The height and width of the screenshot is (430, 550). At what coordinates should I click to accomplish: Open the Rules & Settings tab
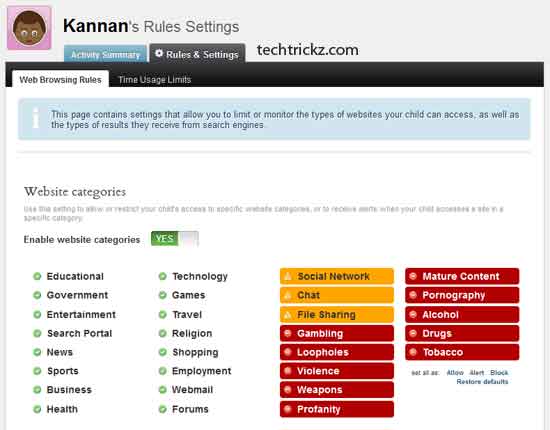(197, 54)
